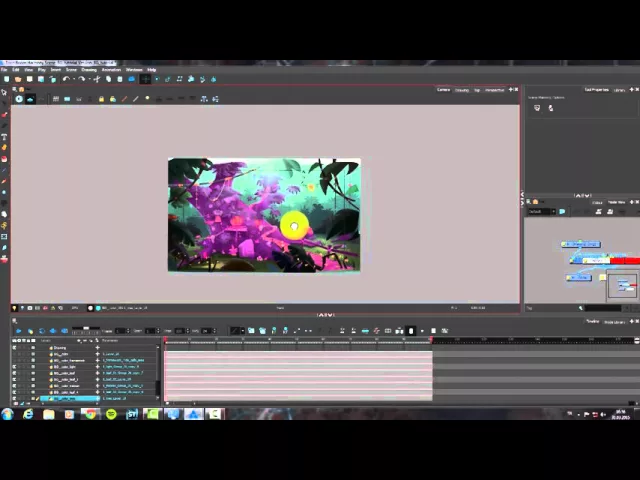This screenshot has width=640, height=480.
Task: Click the yellow circle in the artwork
Action: tap(294, 225)
